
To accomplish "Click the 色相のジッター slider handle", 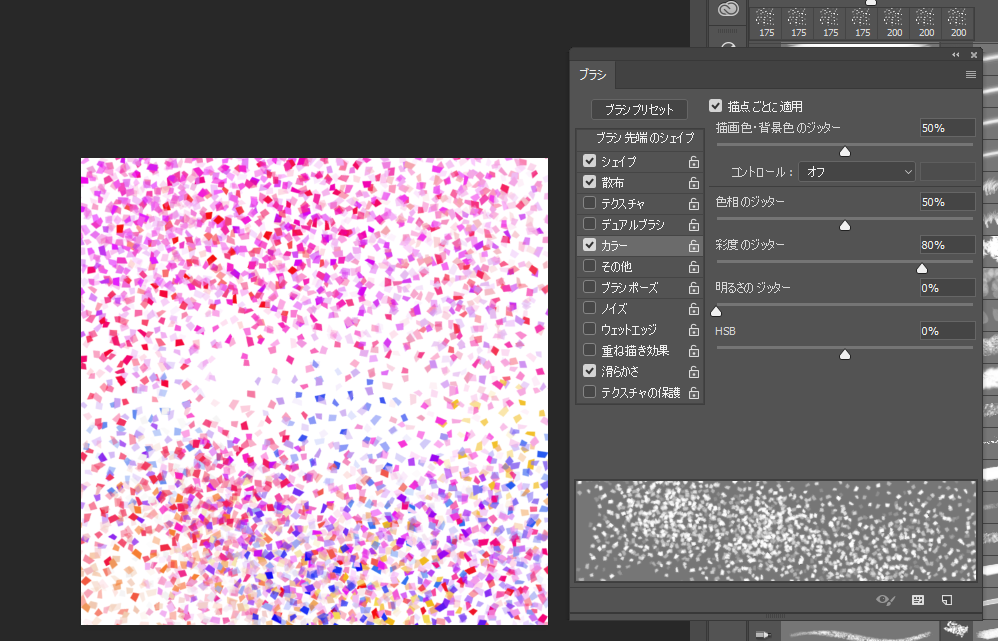I will tap(844, 225).
